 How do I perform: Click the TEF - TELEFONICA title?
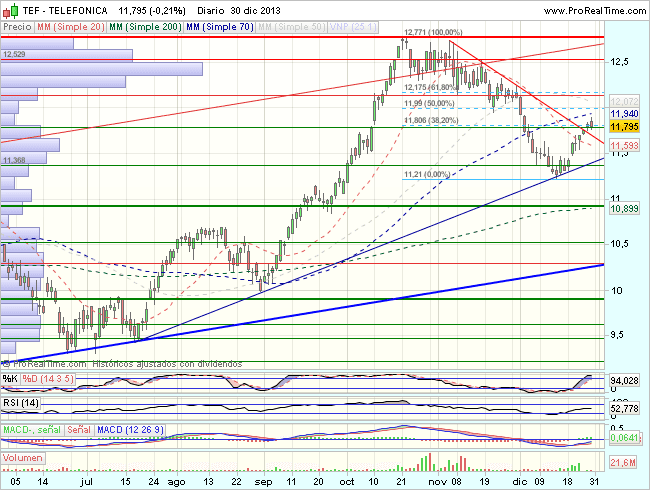tap(65, 10)
